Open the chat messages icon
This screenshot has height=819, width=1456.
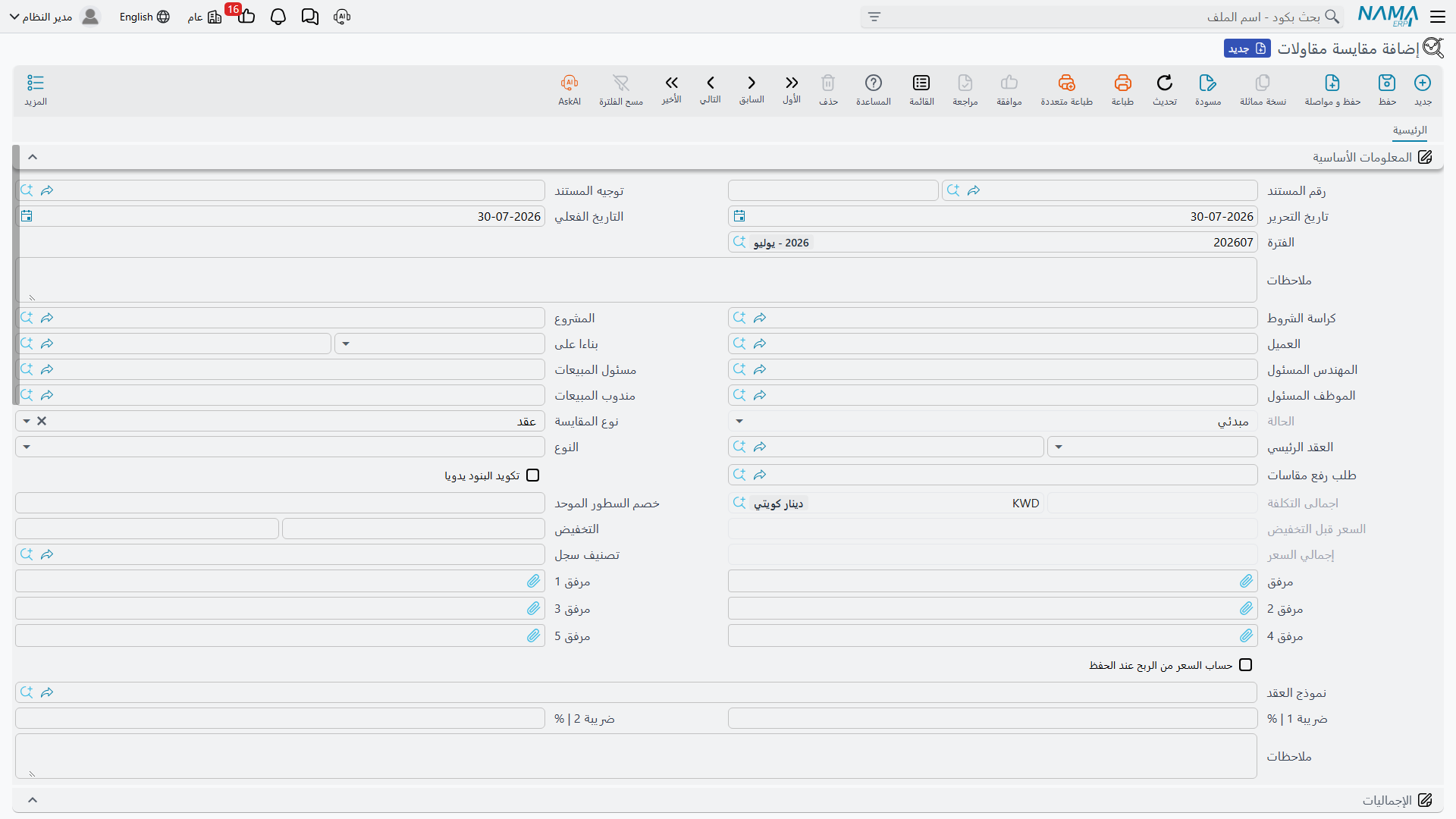310,17
